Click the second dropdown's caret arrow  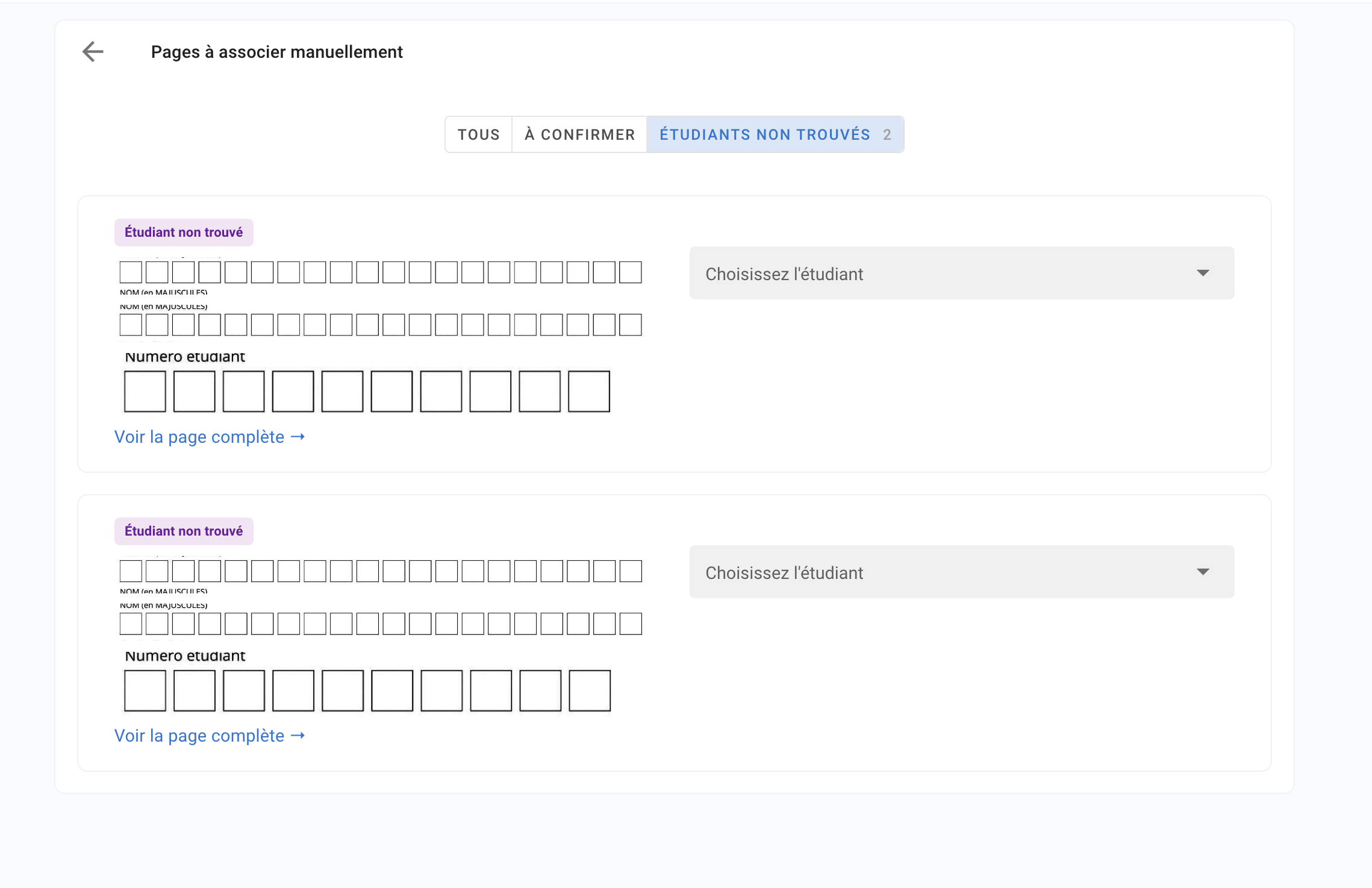(1203, 572)
